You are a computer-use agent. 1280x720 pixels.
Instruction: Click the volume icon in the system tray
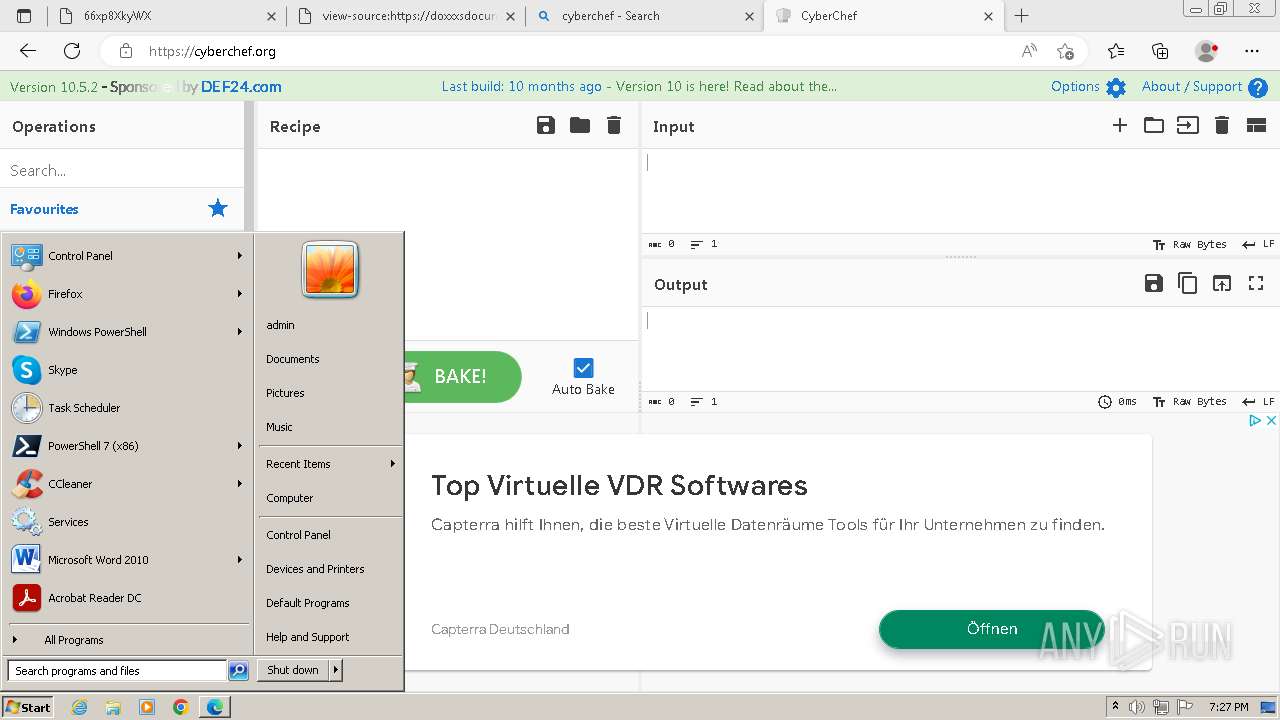[x=1138, y=707]
